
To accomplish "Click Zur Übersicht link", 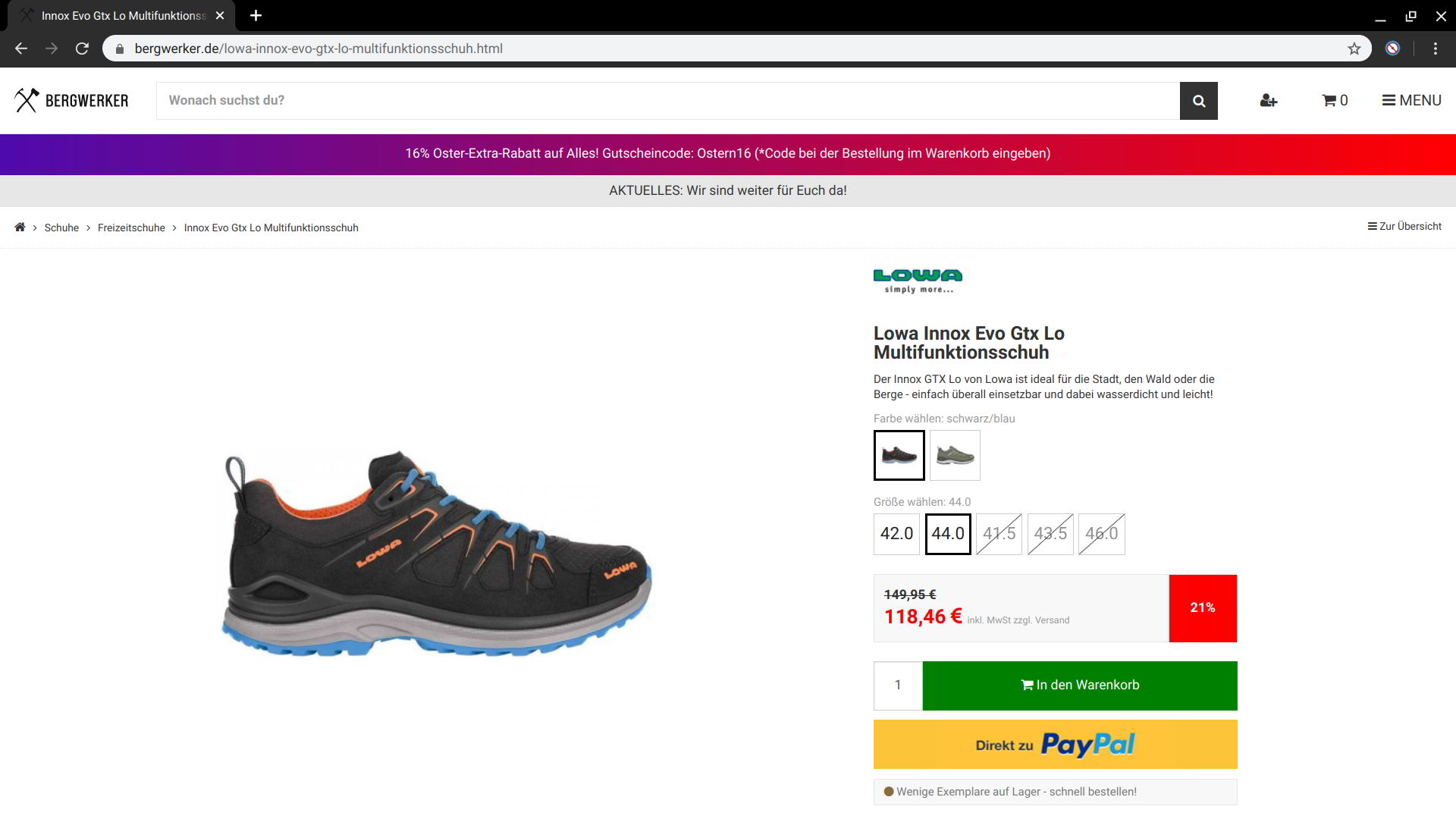I will (x=1404, y=226).
